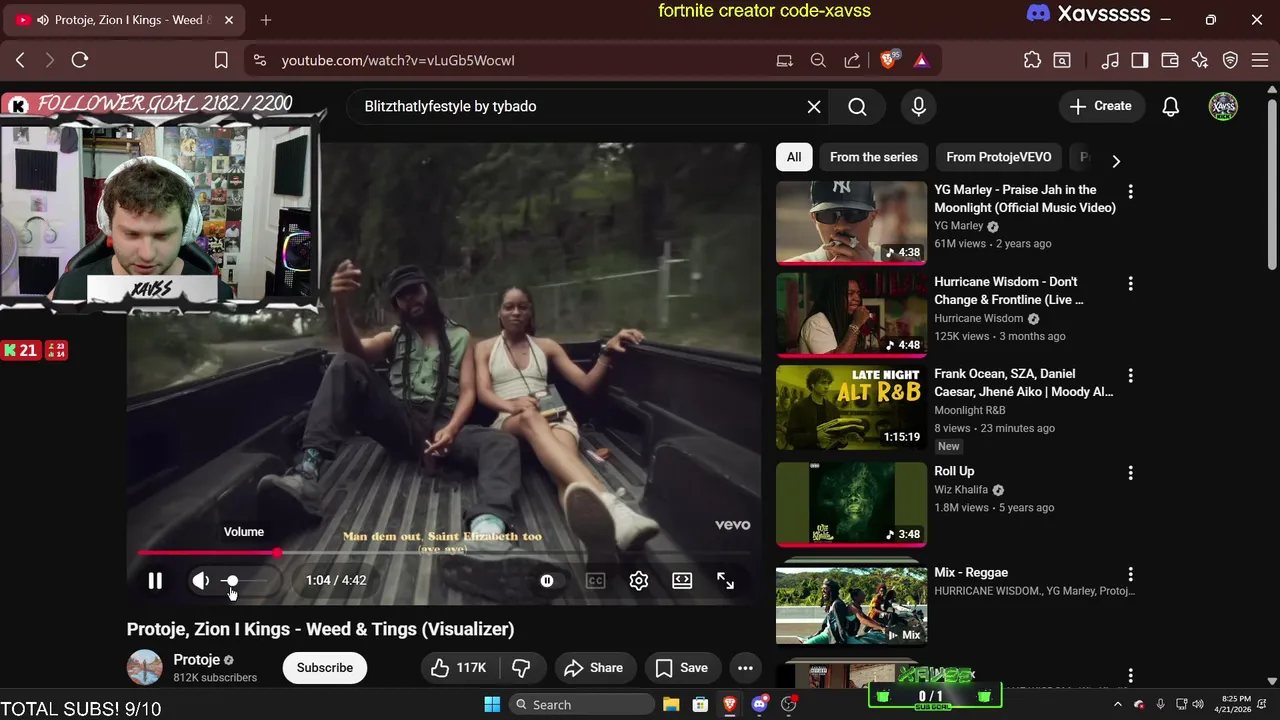Open options for Hurricane Wisdom video
This screenshot has height=720, width=1280.
point(1131,284)
